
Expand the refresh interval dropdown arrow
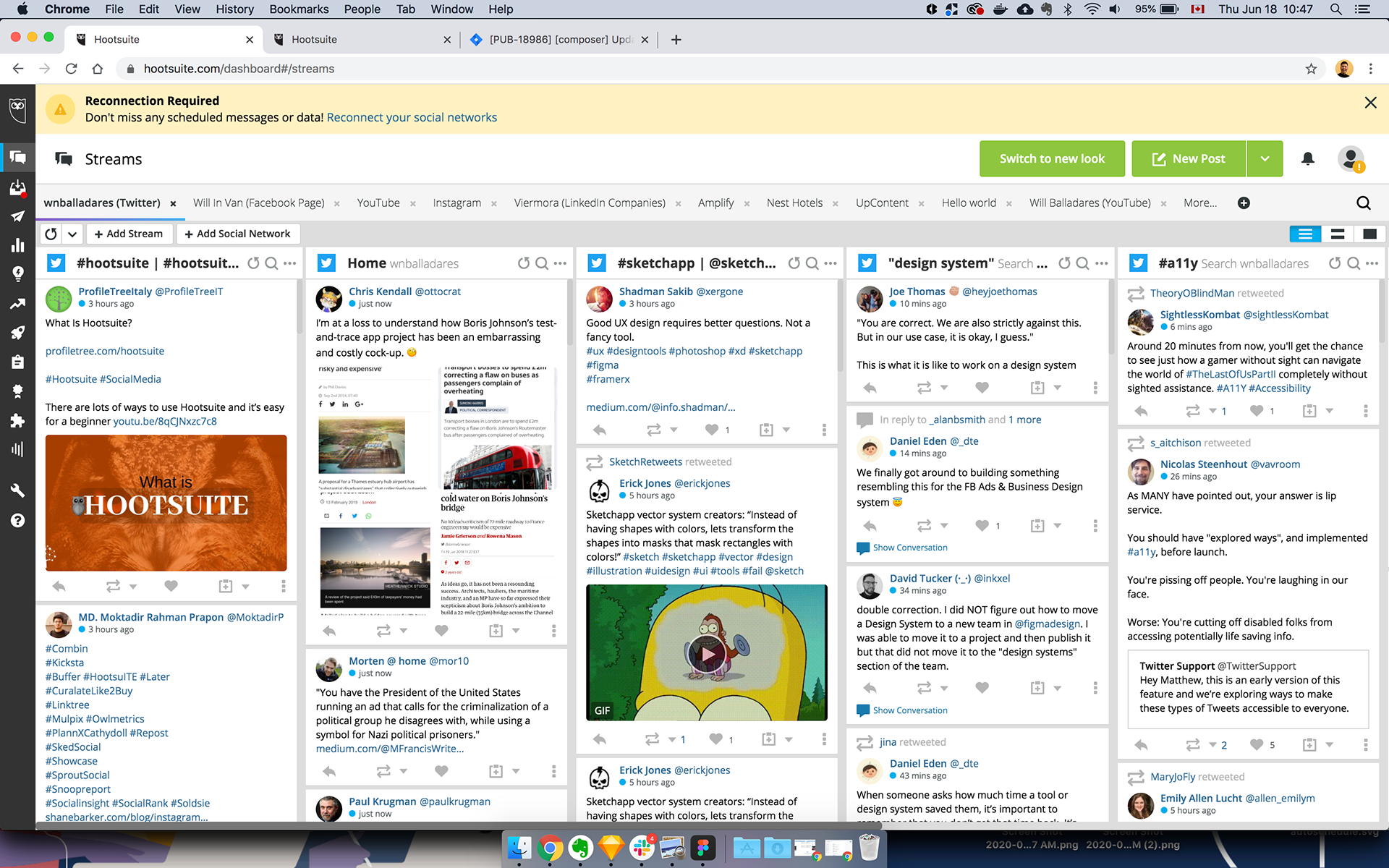click(72, 234)
